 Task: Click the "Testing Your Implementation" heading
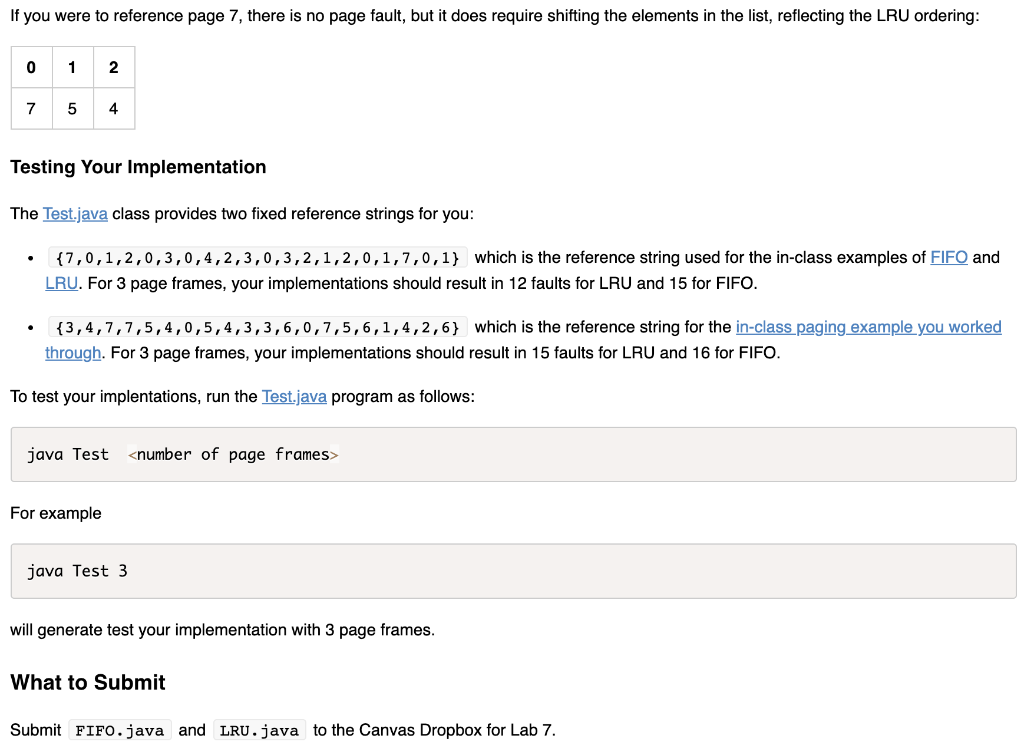coord(138,167)
